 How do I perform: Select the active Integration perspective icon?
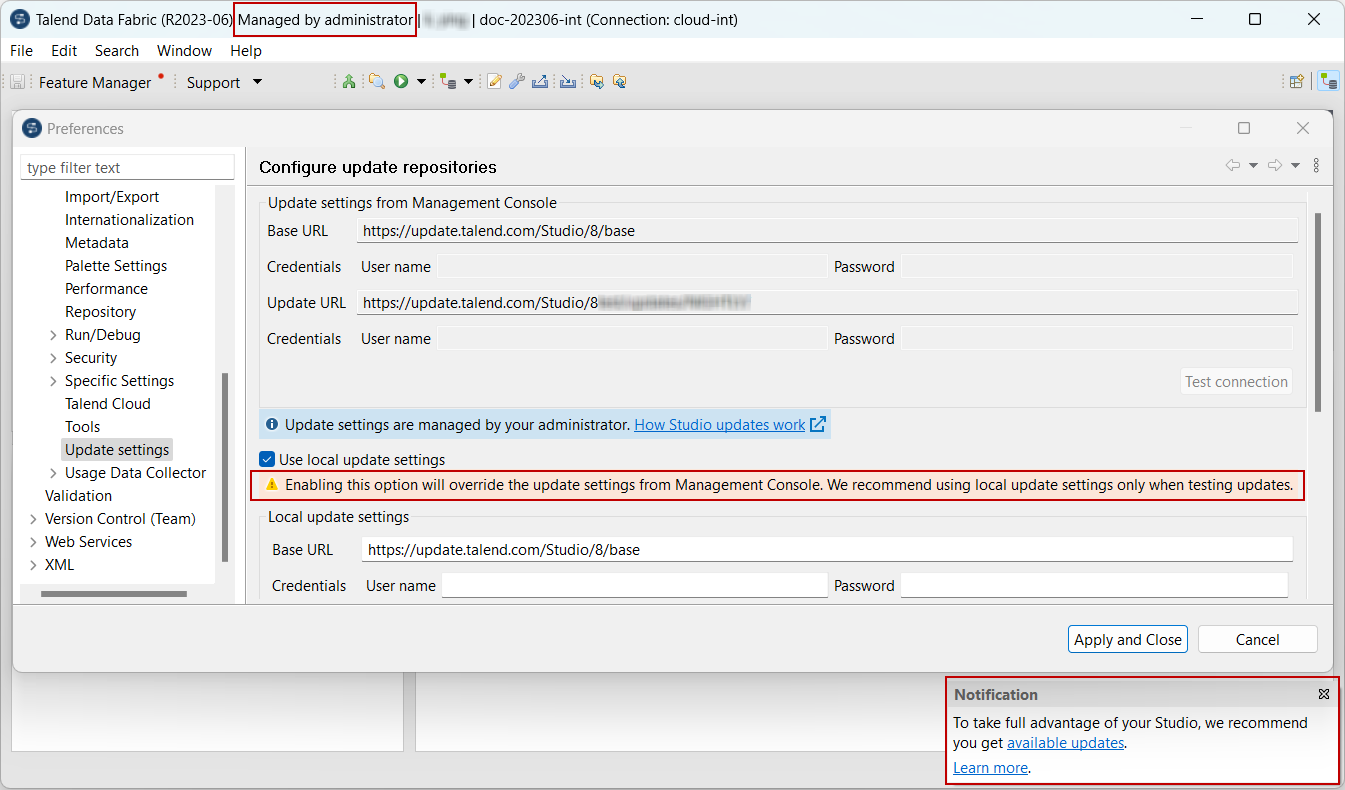[1328, 82]
